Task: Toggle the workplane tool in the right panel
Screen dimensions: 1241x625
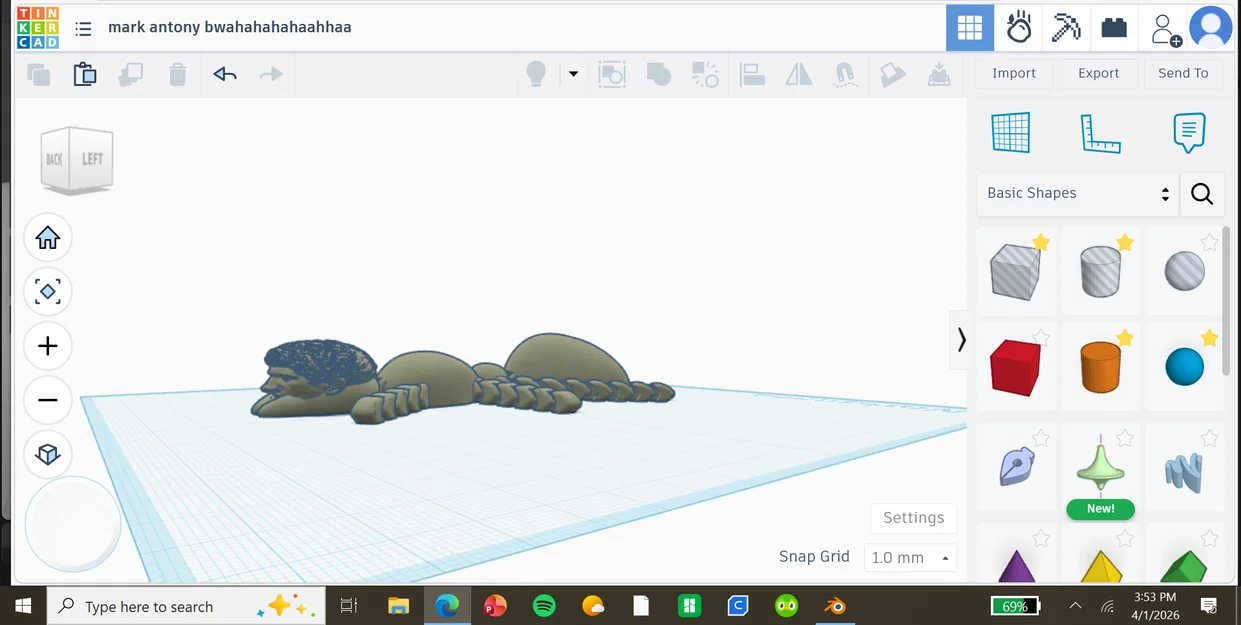Action: (1011, 133)
